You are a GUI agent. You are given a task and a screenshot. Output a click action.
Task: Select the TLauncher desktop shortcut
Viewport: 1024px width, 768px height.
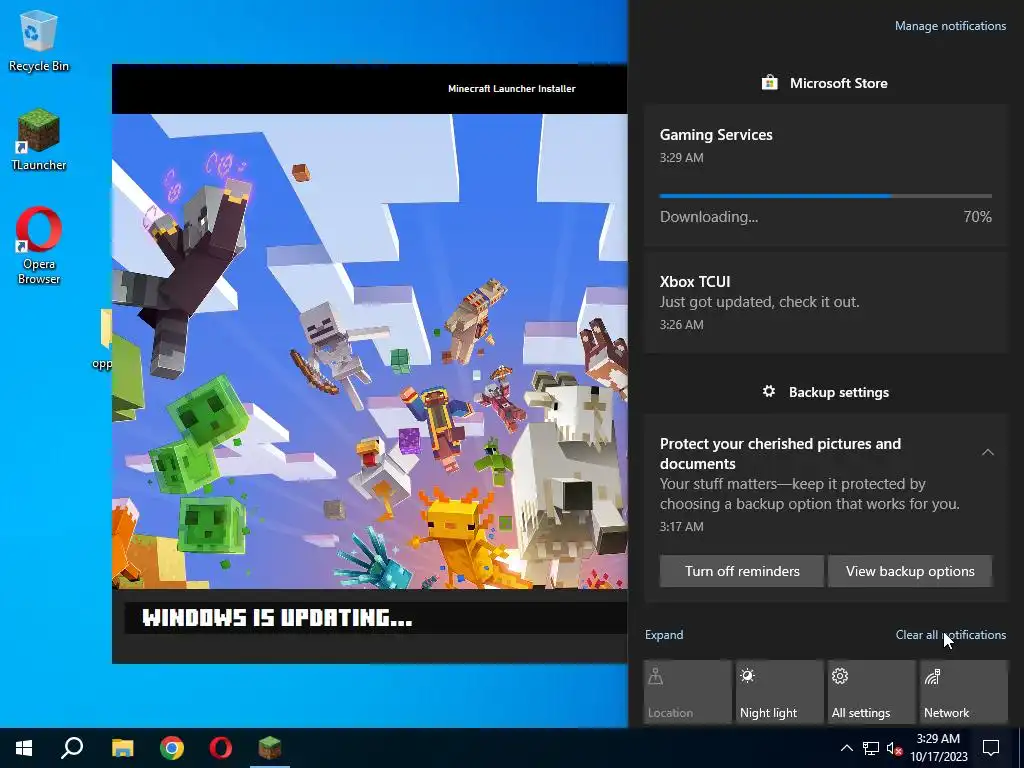coord(39,140)
